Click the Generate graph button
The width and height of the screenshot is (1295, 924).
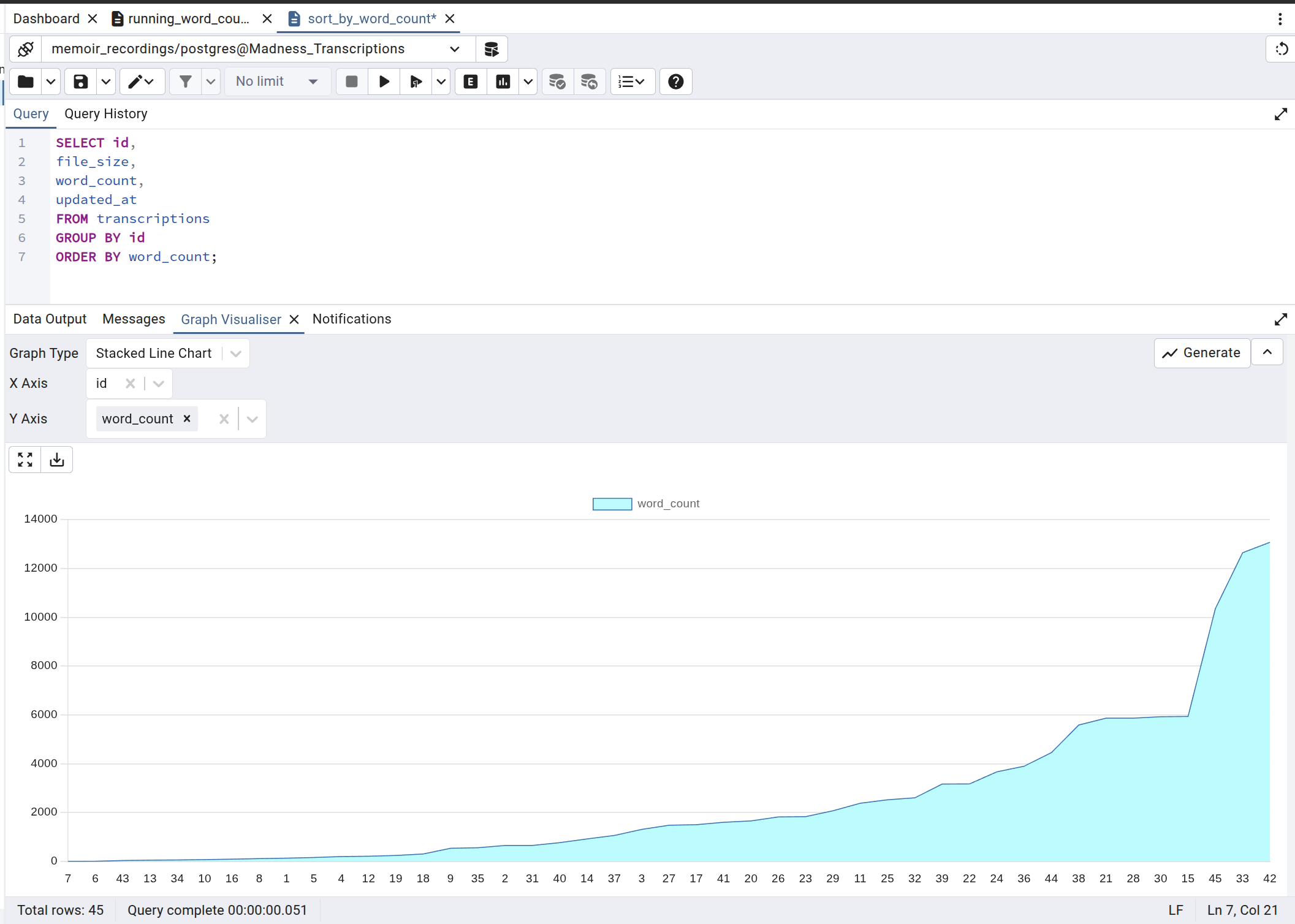pos(1202,353)
